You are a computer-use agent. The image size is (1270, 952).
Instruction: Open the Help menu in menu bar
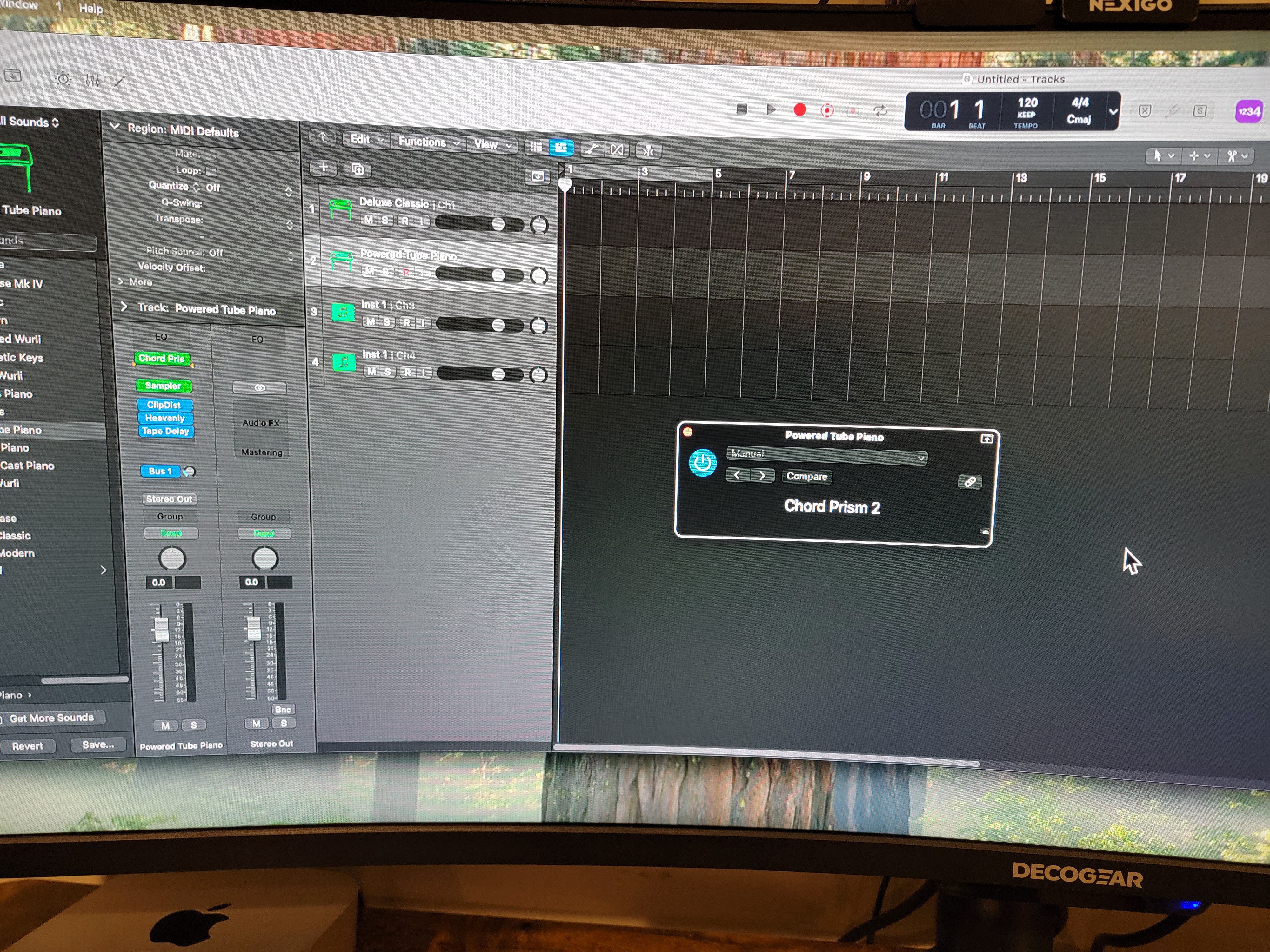point(91,8)
